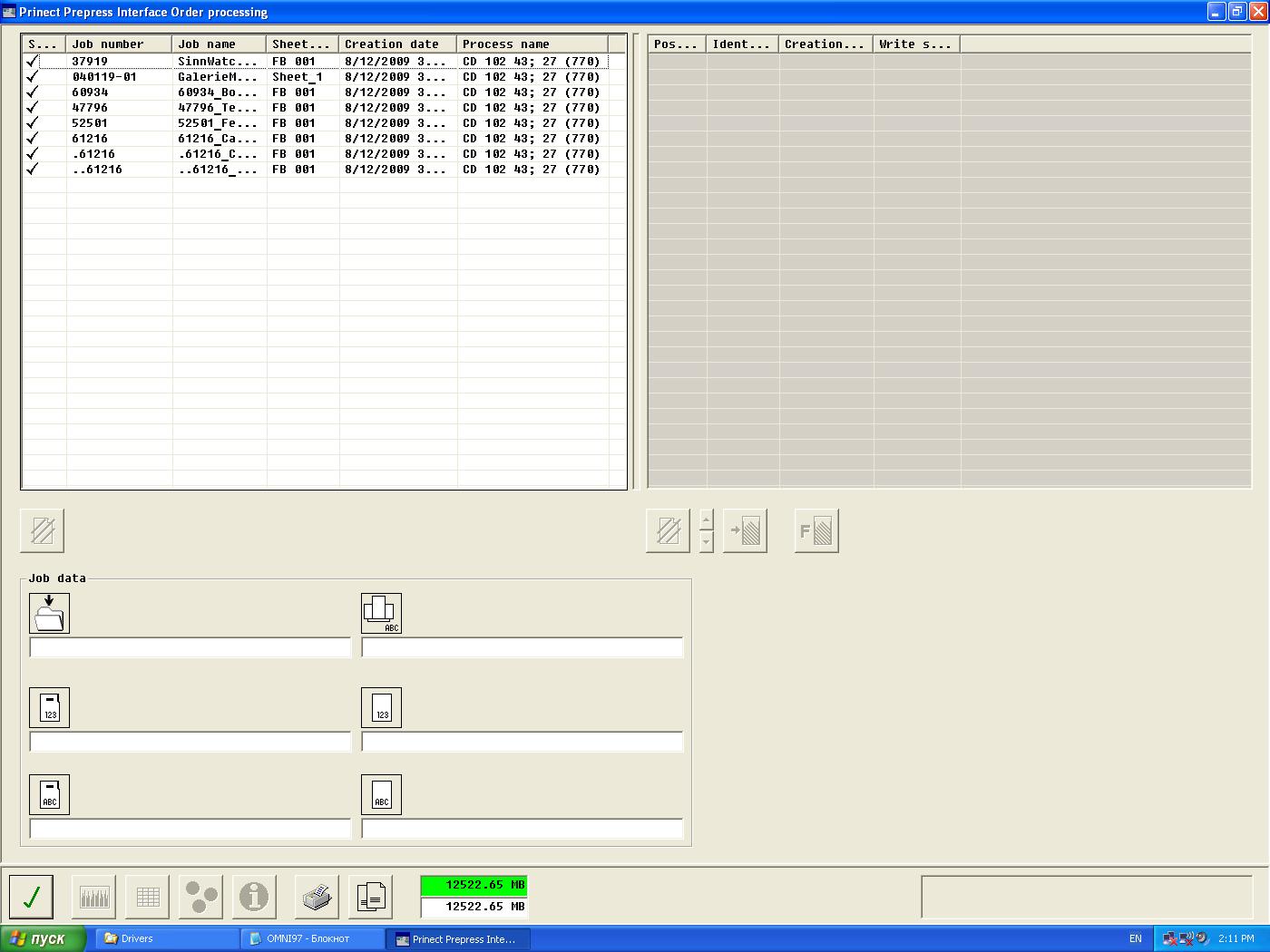Select job number 37919
Viewport: 1270px width, 952px height.
pos(90,62)
